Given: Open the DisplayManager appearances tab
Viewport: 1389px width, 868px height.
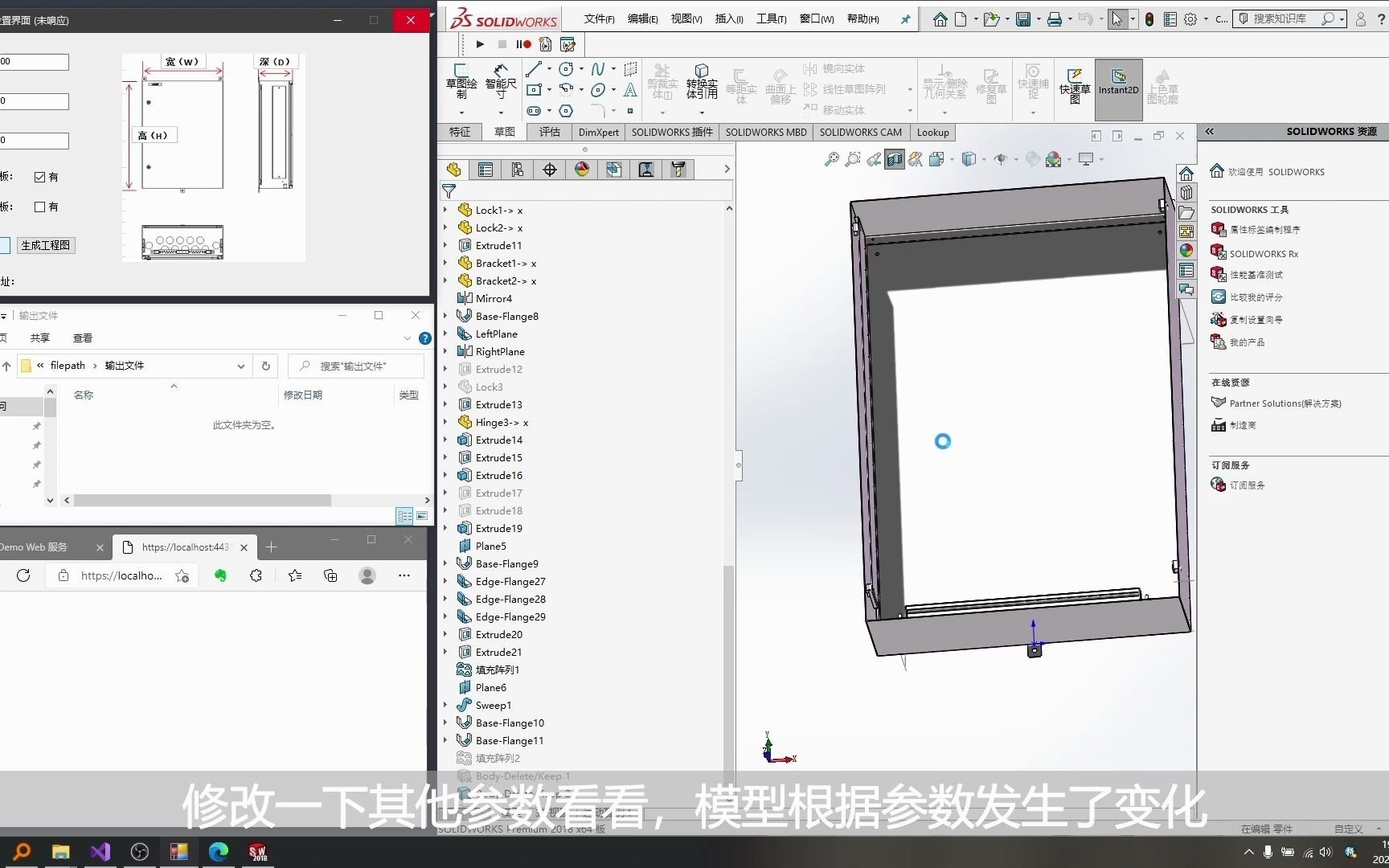Looking at the screenshot, I should pos(581,169).
